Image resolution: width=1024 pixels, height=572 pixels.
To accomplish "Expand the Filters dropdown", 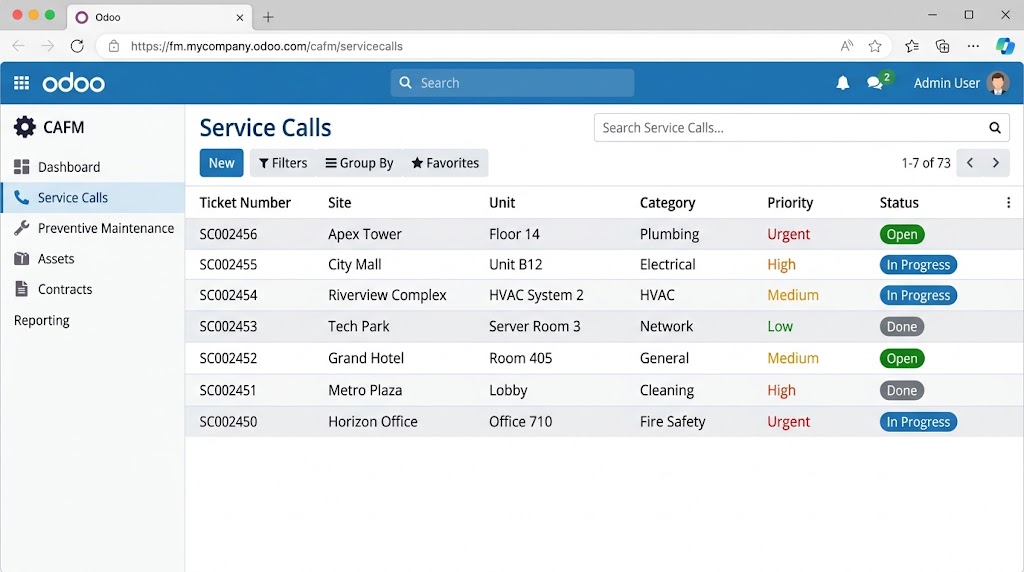I will point(283,163).
